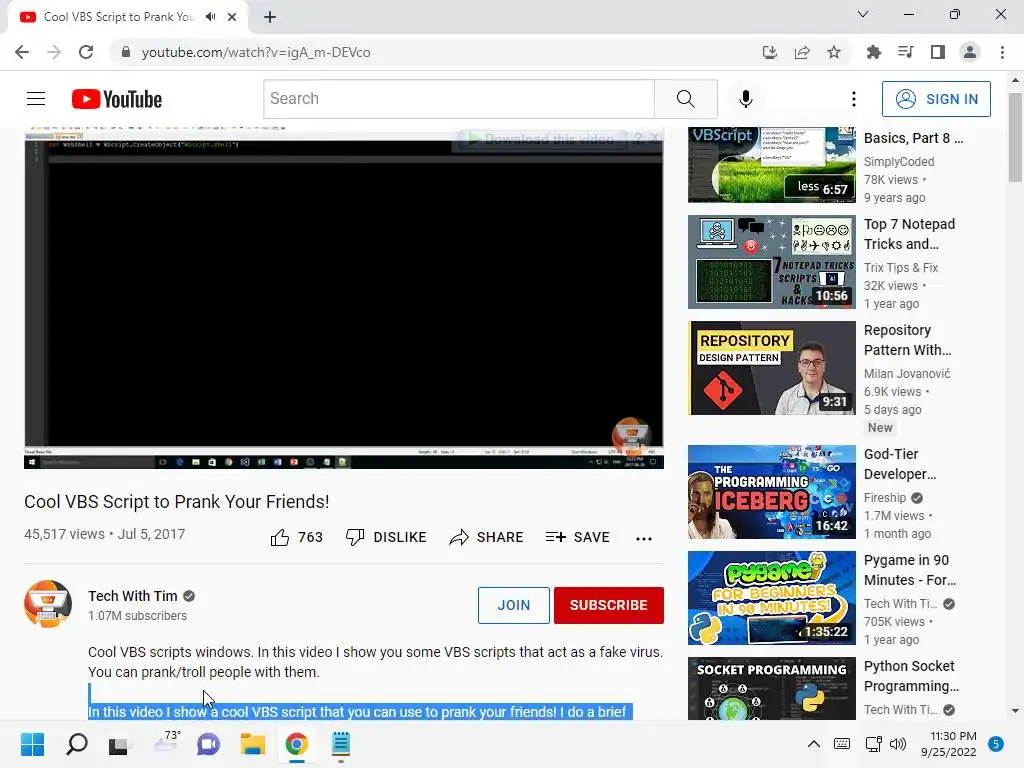Open the Notepad taskbar icon
The width and height of the screenshot is (1024, 768).
341,744
